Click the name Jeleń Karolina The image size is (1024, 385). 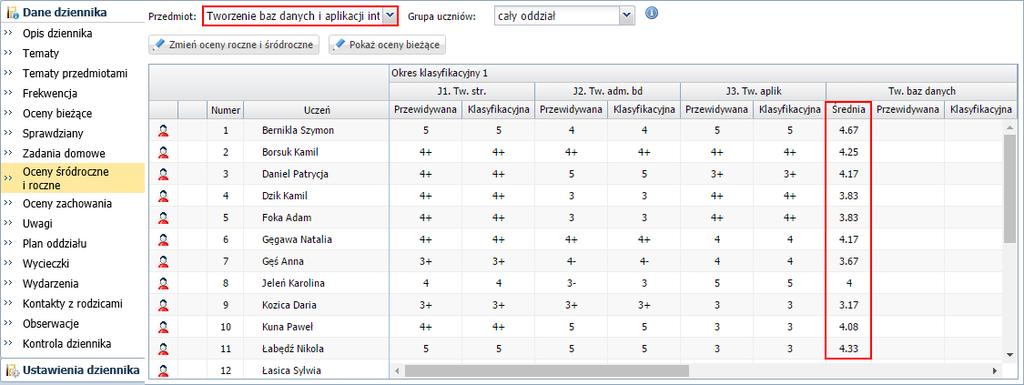293,283
